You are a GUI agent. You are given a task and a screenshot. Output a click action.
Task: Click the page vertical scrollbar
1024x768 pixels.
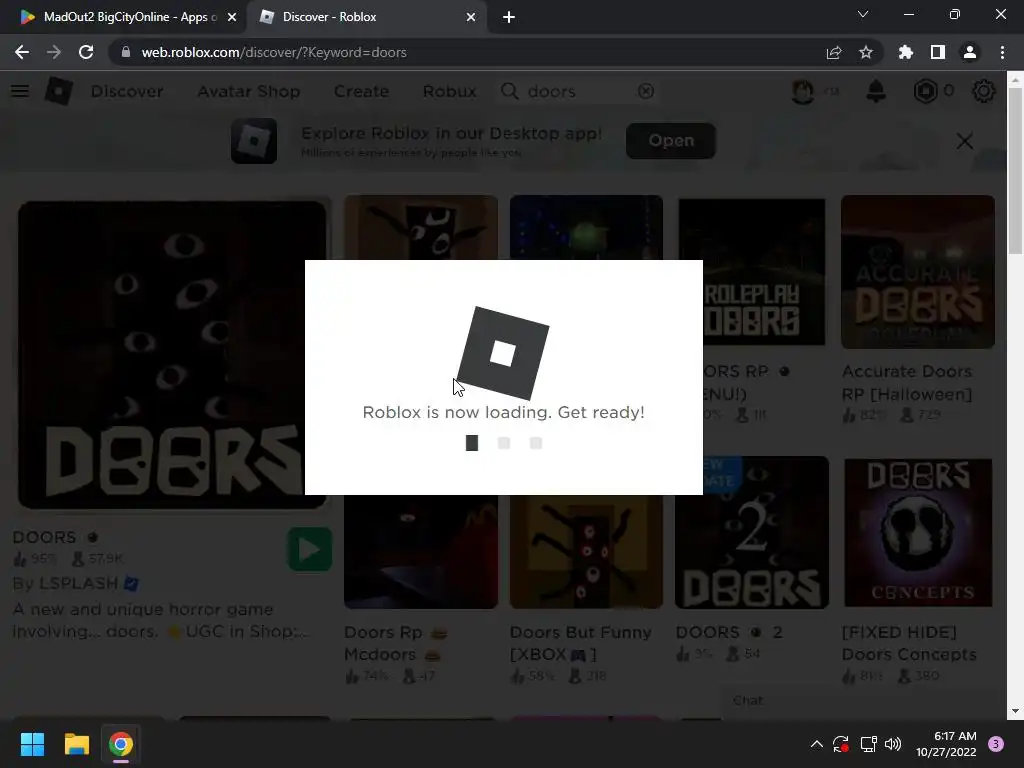1015,171
